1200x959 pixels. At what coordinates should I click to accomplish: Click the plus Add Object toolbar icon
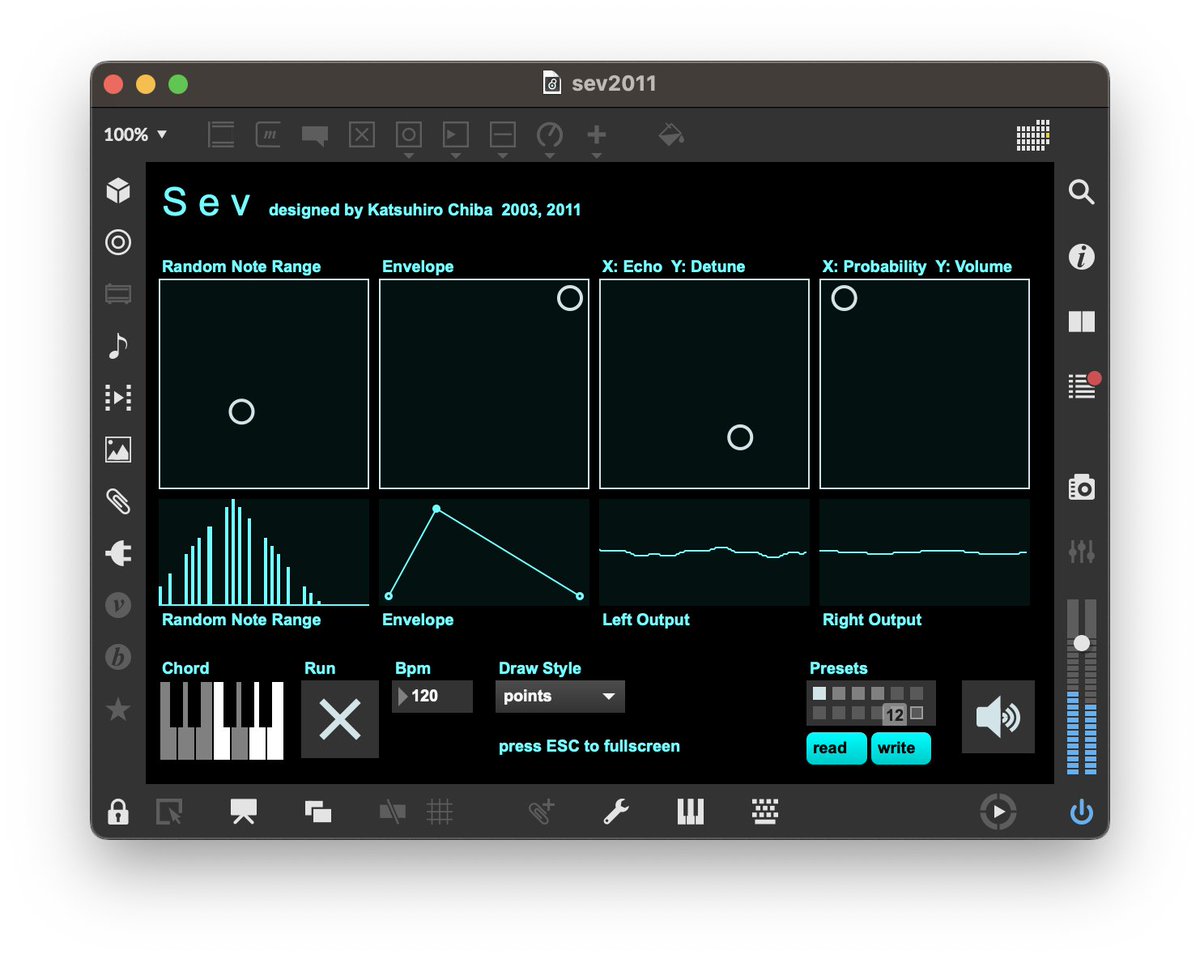pos(596,134)
